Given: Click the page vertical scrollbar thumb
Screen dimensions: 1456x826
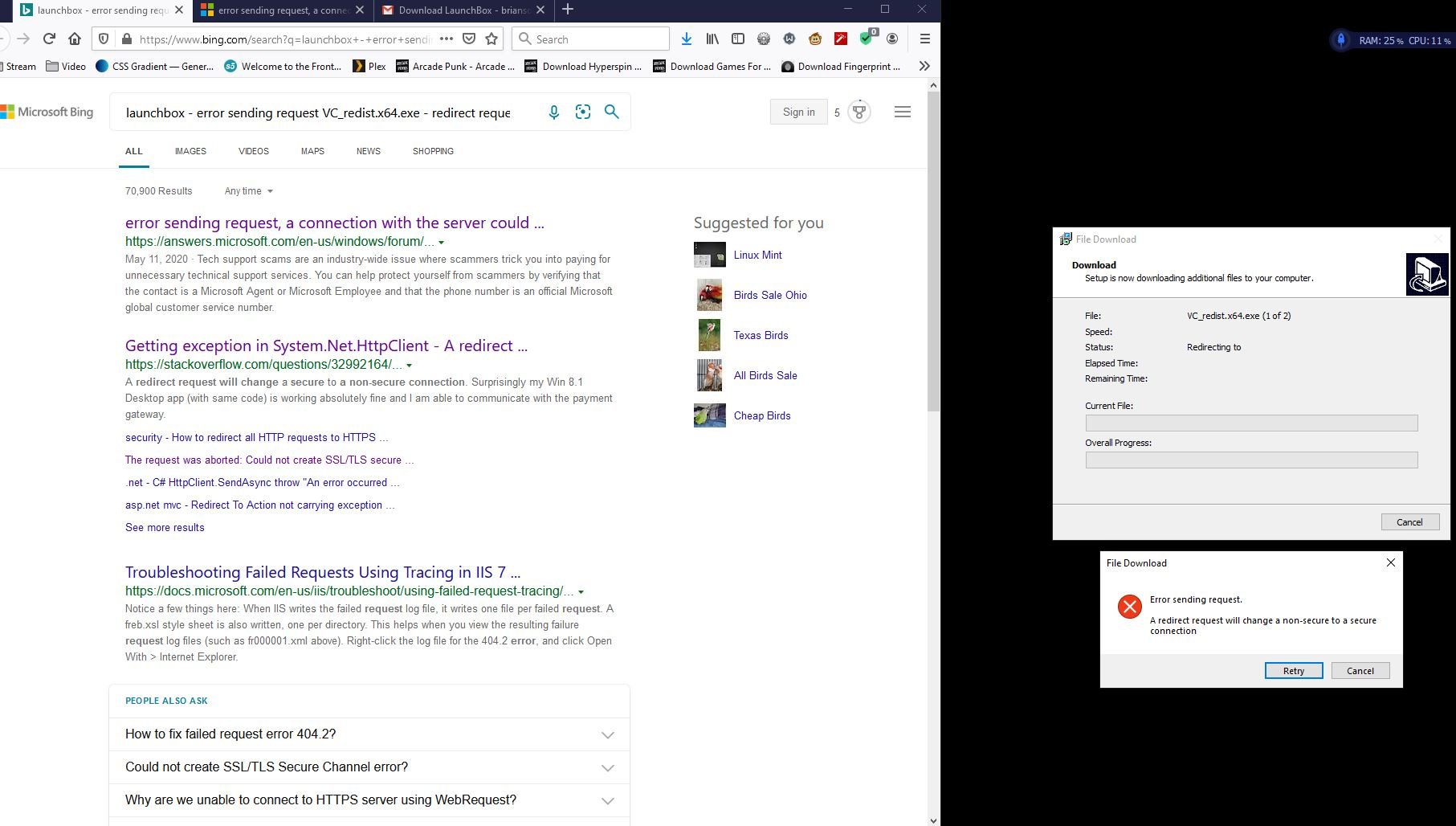Looking at the screenshot, I should 933,251.
